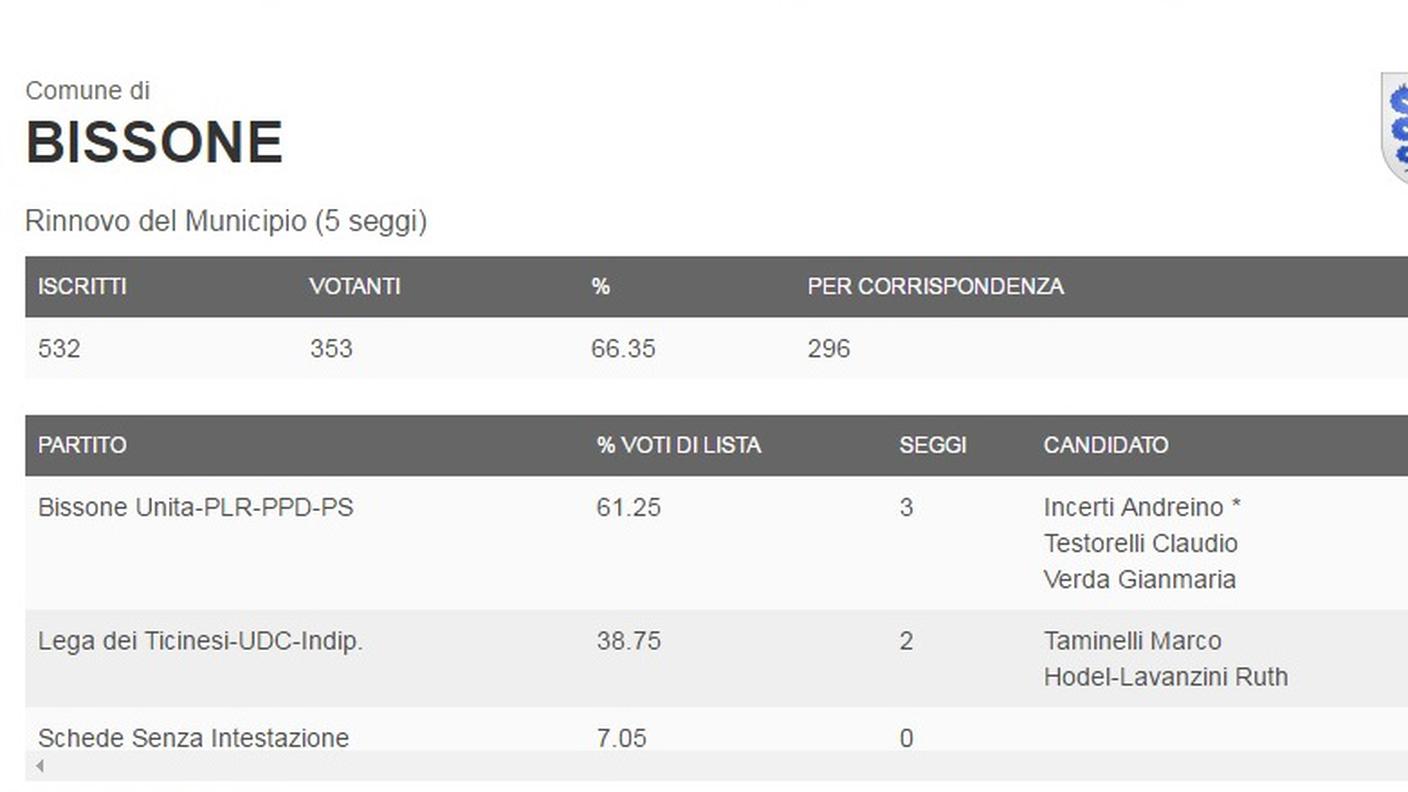Click candidate Verda Gianmaria
1408x792 pixels.
click(x=1140, y=579)
